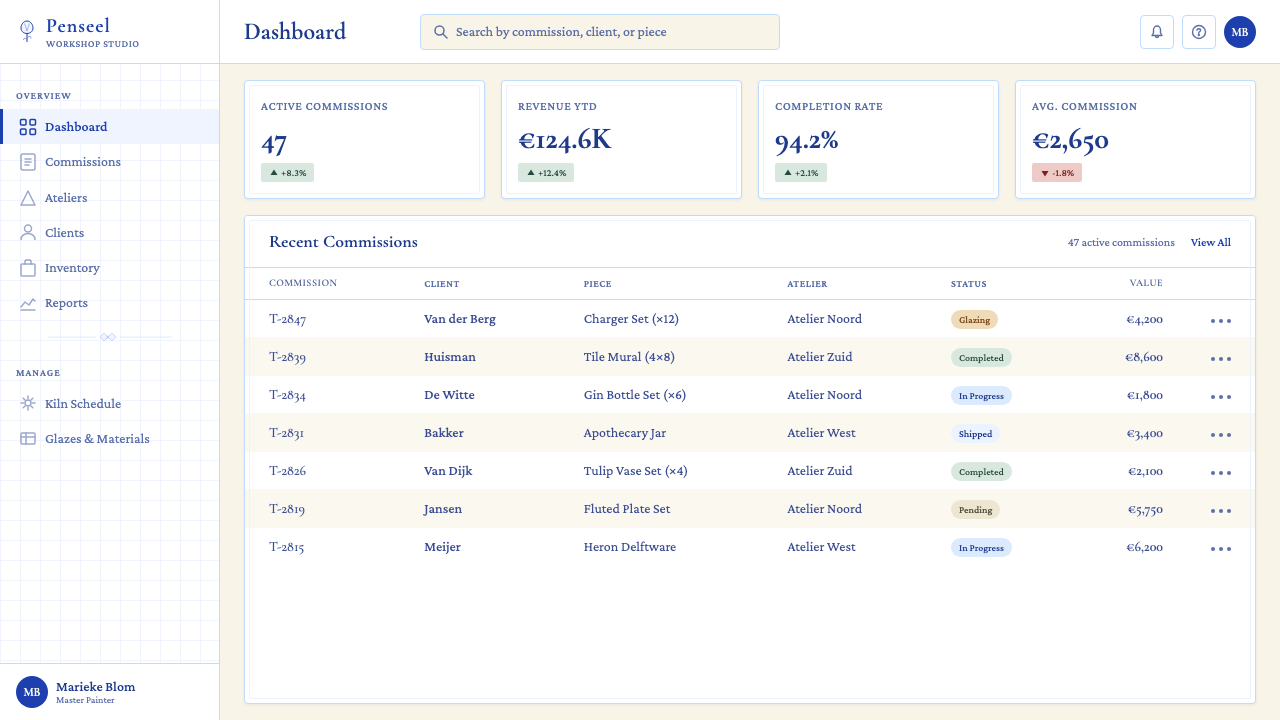Click the Glazing status badge
Viewport: 1280px width, 720px height.
click(x=974, y=320)
